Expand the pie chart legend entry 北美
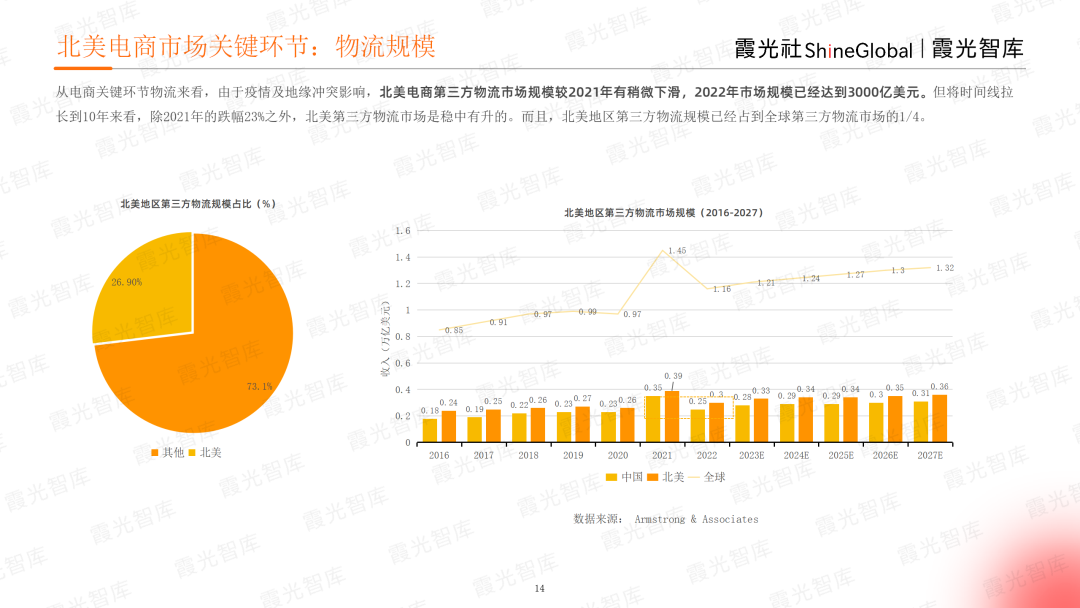The image size is (1080, 608). tap(206, 452)
